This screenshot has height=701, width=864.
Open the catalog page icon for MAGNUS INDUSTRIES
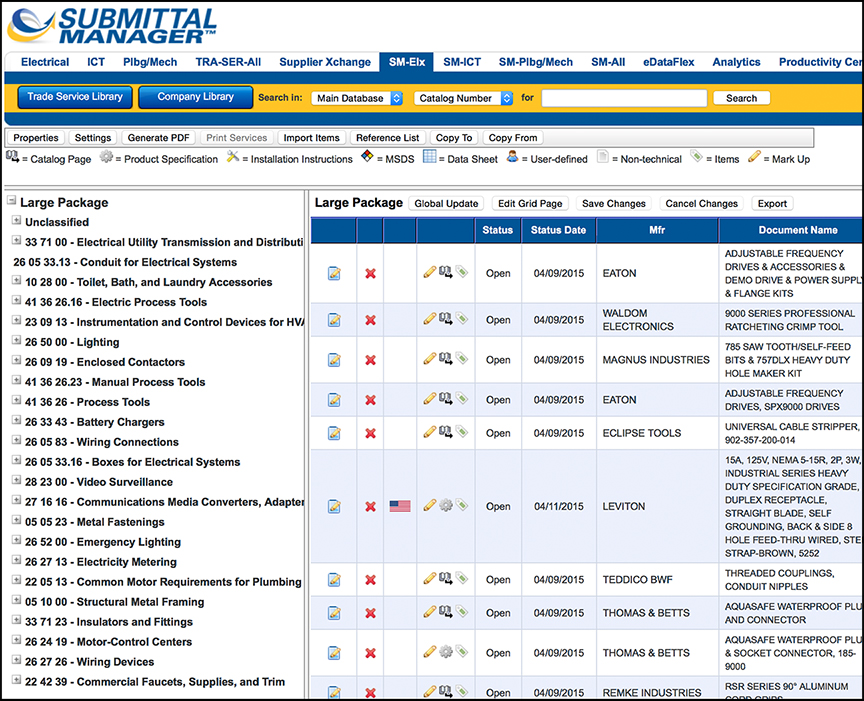click(445, 359)
